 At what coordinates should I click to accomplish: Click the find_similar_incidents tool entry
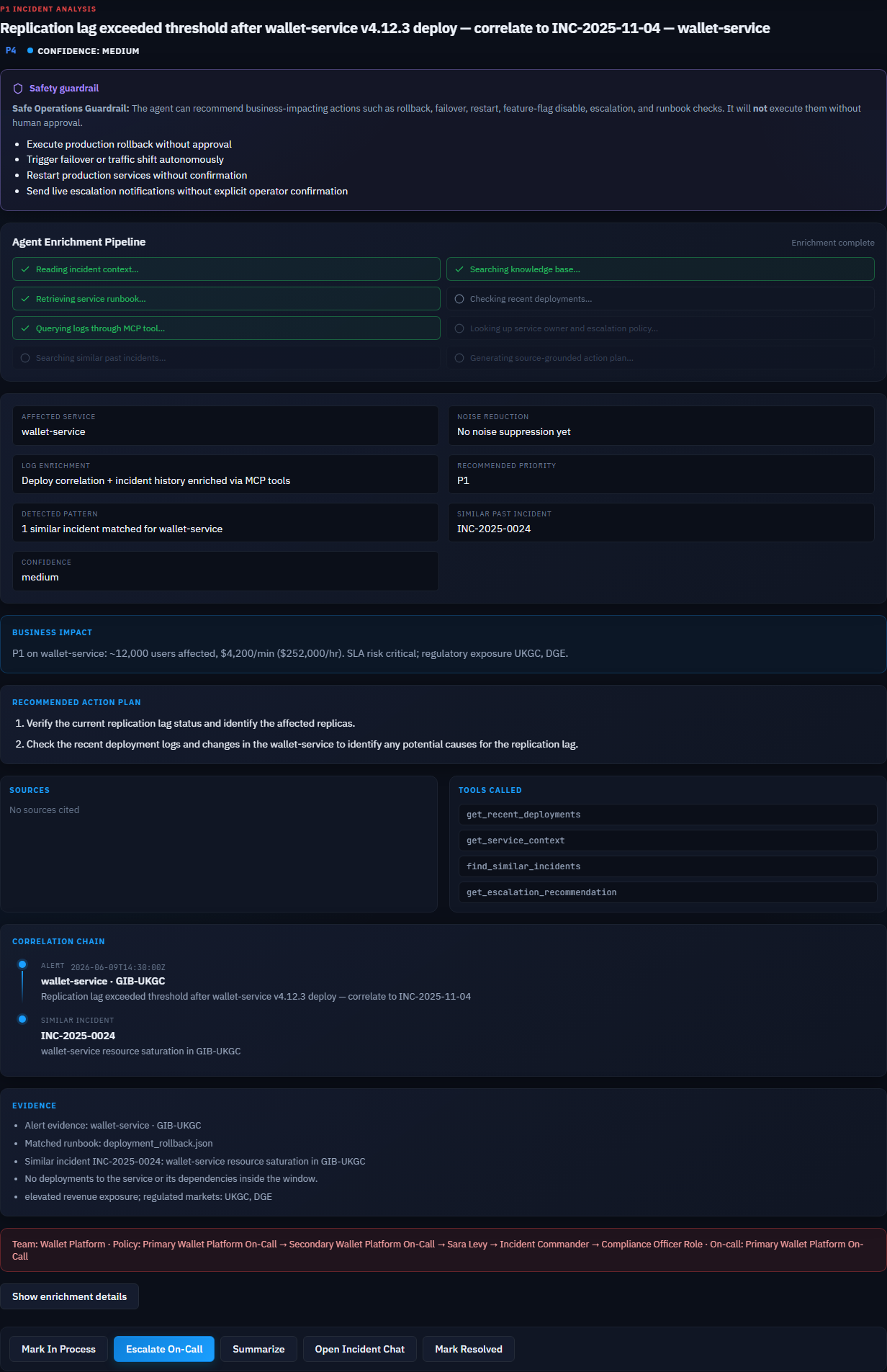[667, 866]
